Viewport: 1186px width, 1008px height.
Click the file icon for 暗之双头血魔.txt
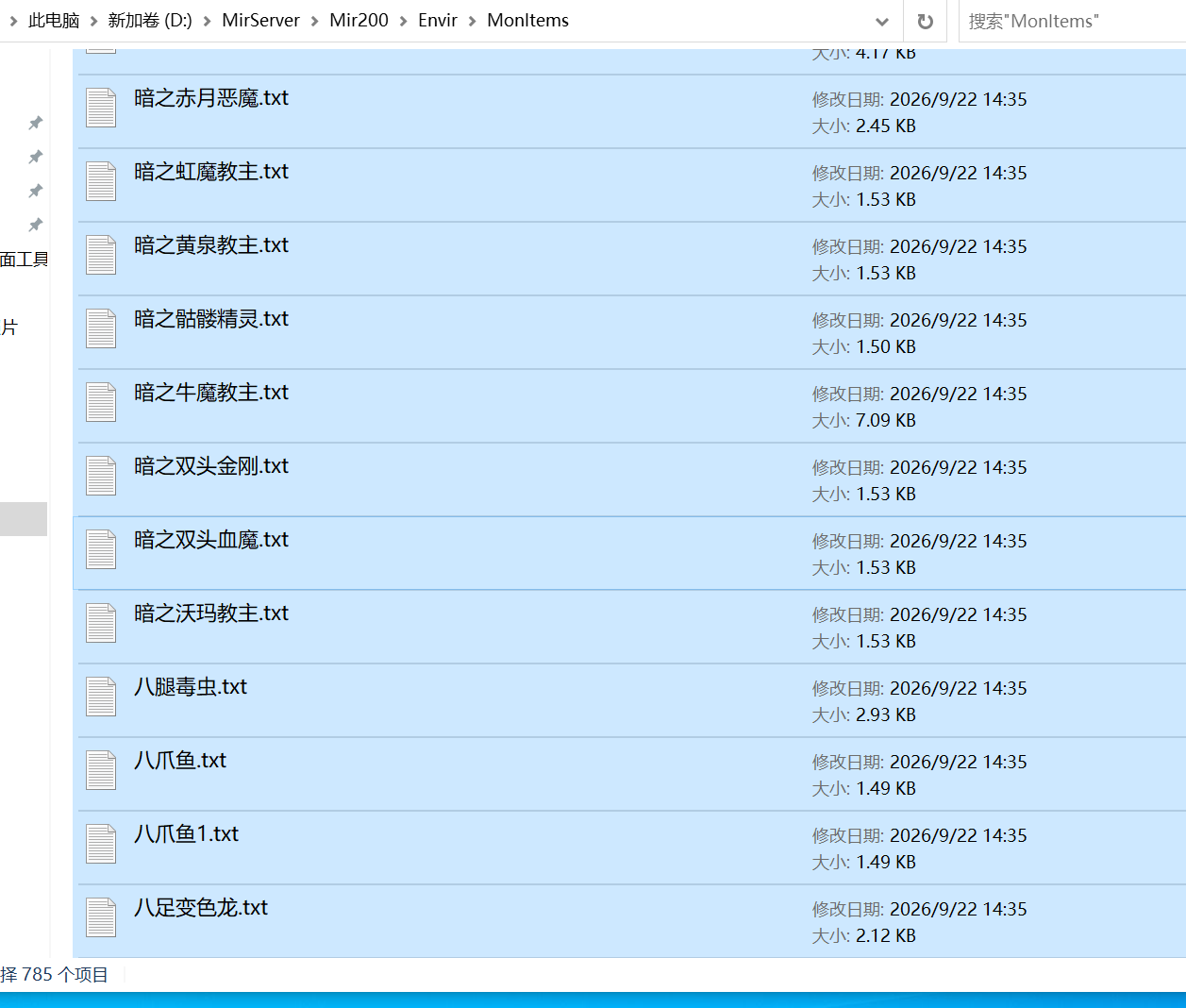101,549
